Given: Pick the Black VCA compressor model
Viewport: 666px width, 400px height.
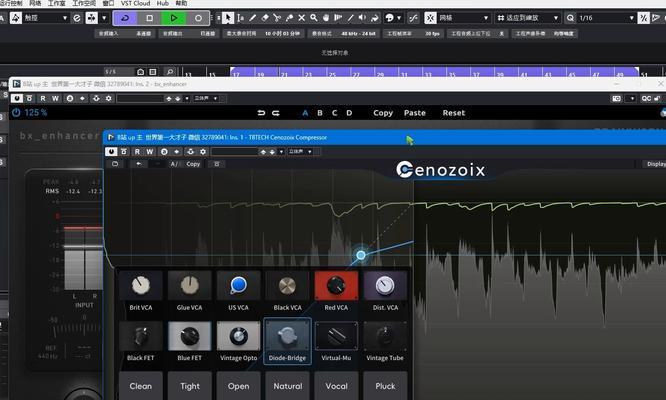Looking at the screenshot, I should (x=287, y=292).
